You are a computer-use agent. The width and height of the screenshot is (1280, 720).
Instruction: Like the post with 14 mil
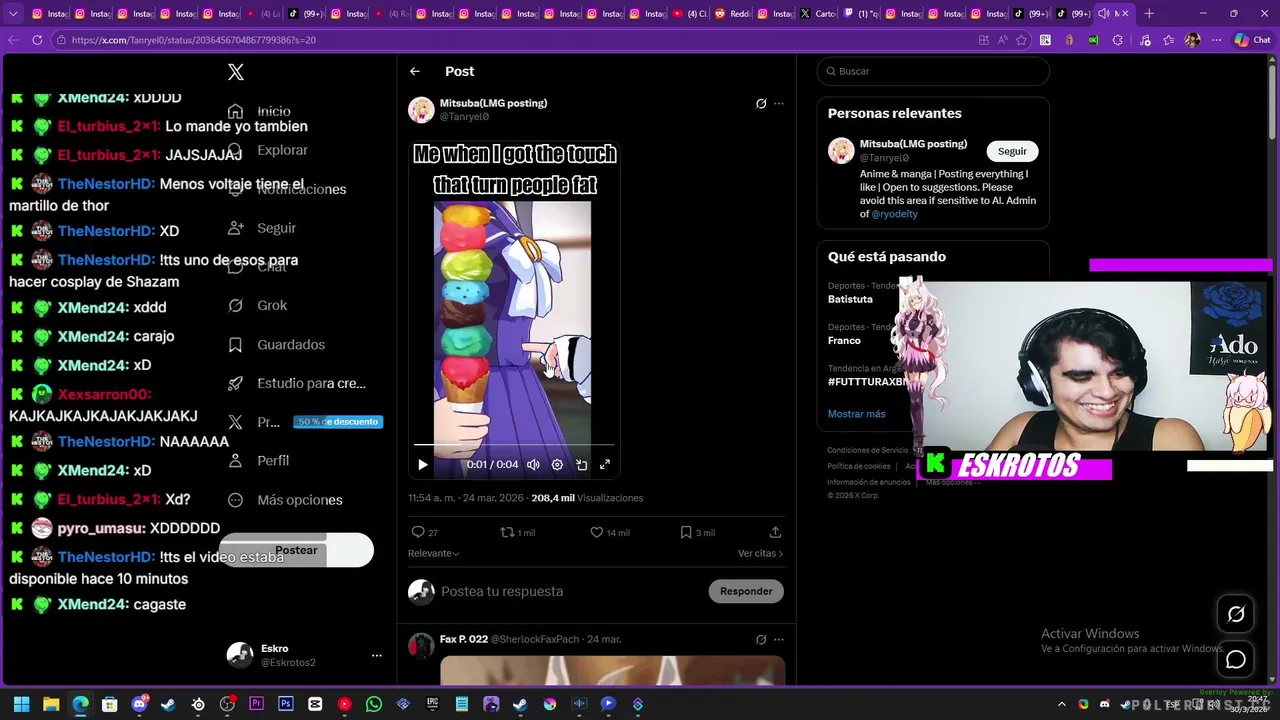tap(610, 532)
